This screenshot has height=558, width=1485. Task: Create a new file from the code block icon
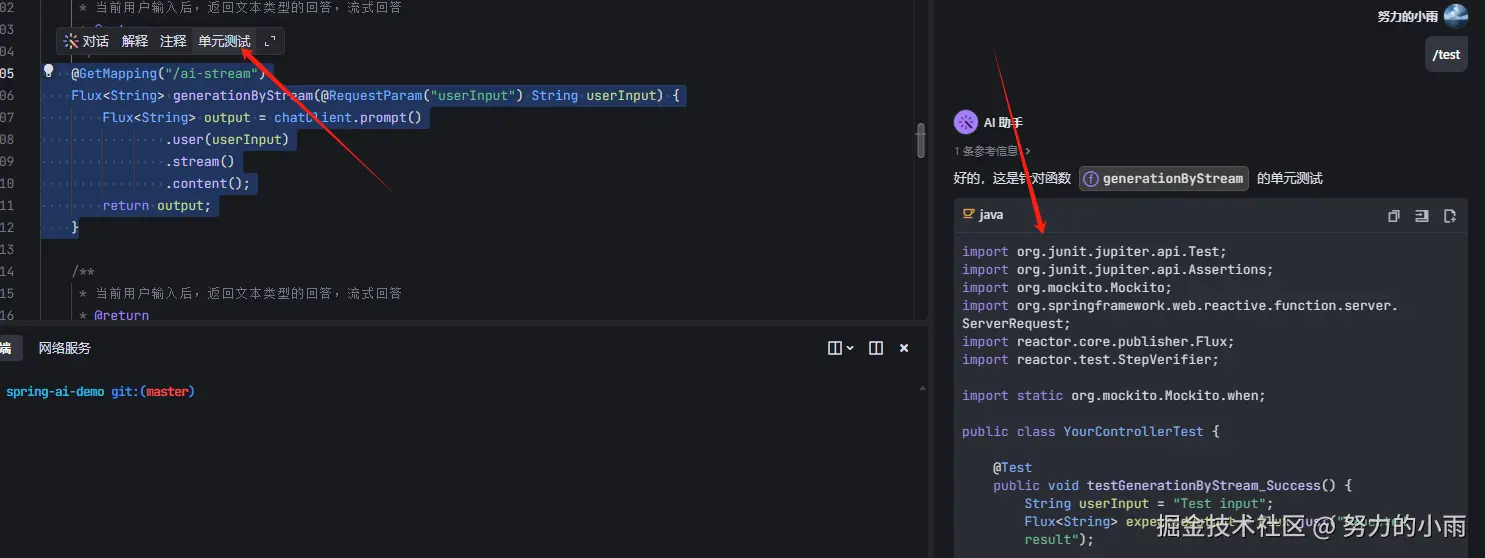1450,215
